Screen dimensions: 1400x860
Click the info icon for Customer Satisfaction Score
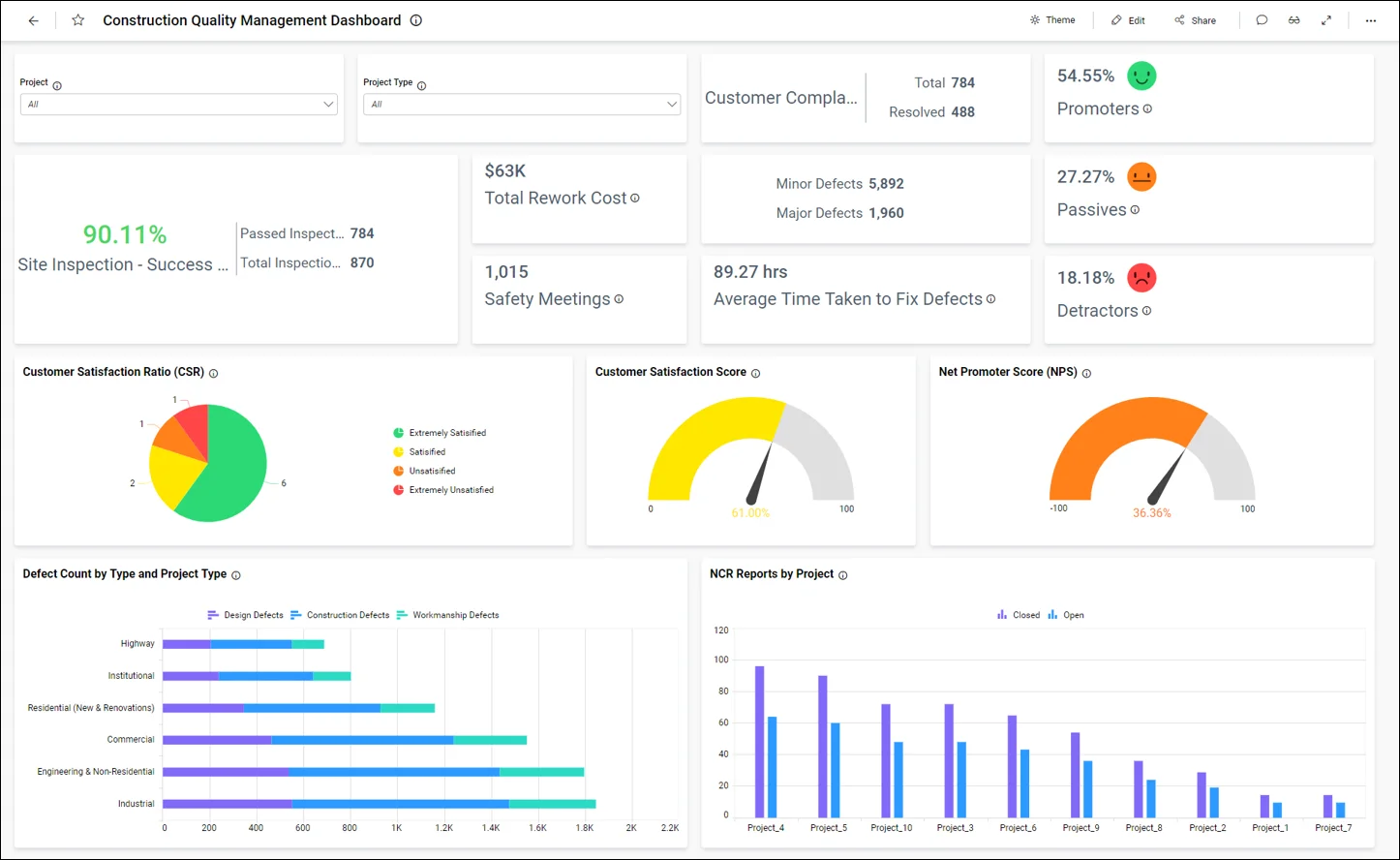[x=756, y=374]
